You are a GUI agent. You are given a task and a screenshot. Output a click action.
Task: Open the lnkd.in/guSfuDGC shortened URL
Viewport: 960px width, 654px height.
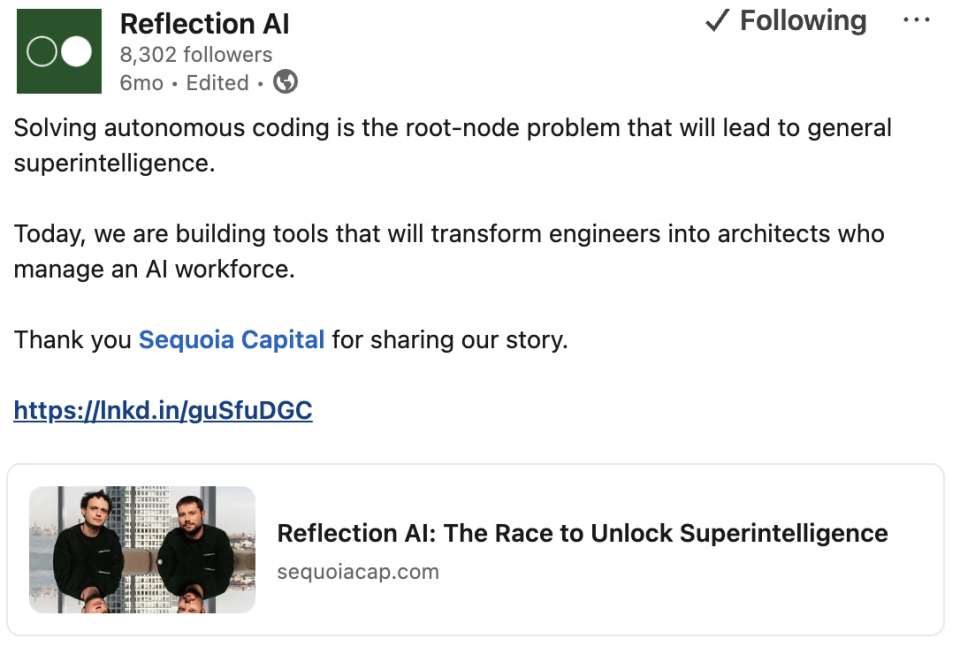click(x=163, y=410)
